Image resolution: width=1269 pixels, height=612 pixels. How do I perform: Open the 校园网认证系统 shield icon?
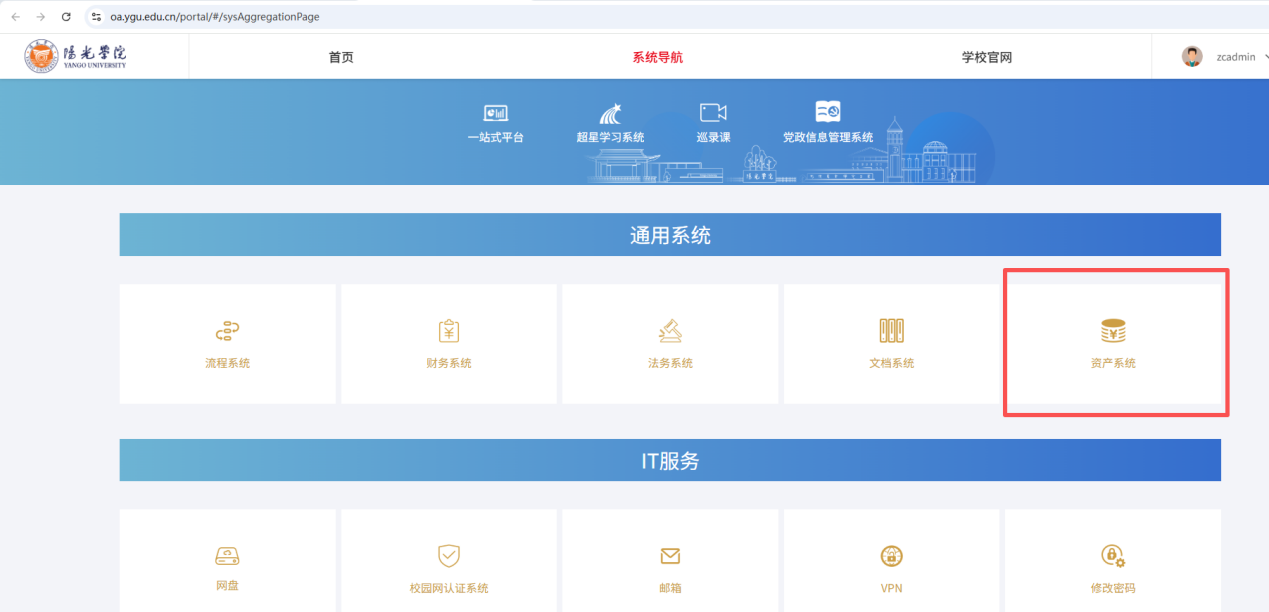click(x=449, y=556)
